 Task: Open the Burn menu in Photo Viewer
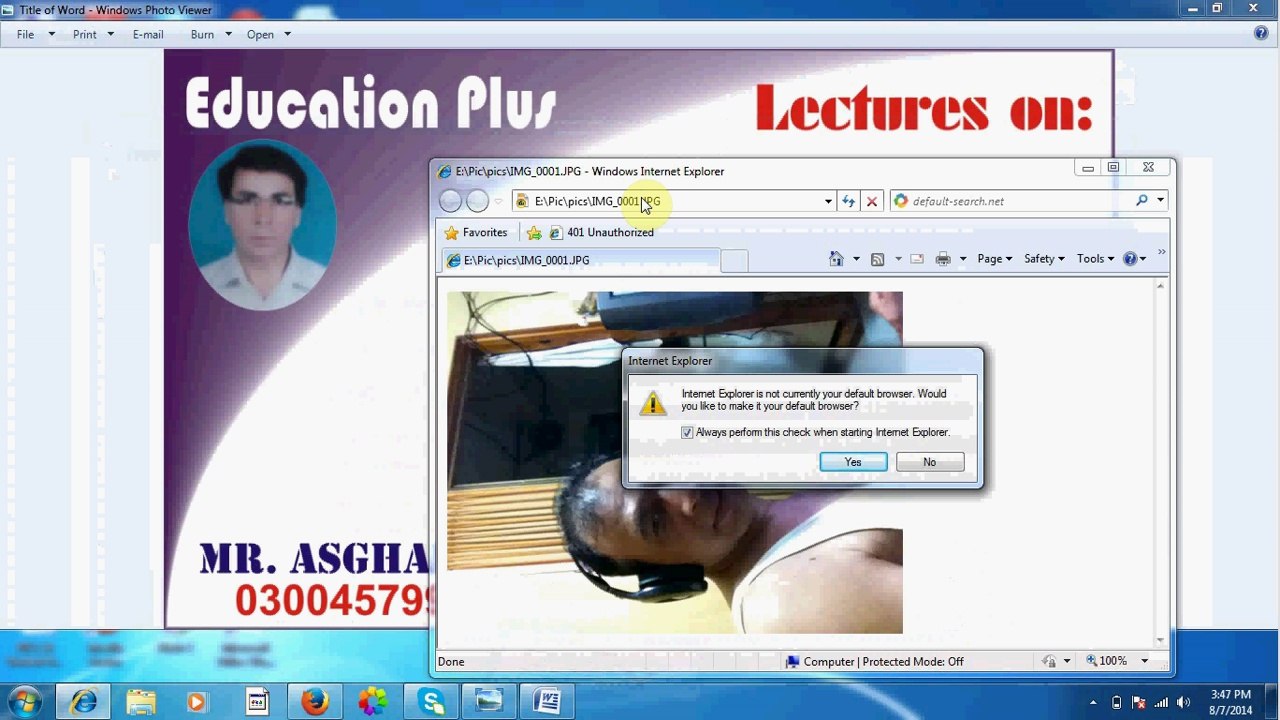click(211, 34)
